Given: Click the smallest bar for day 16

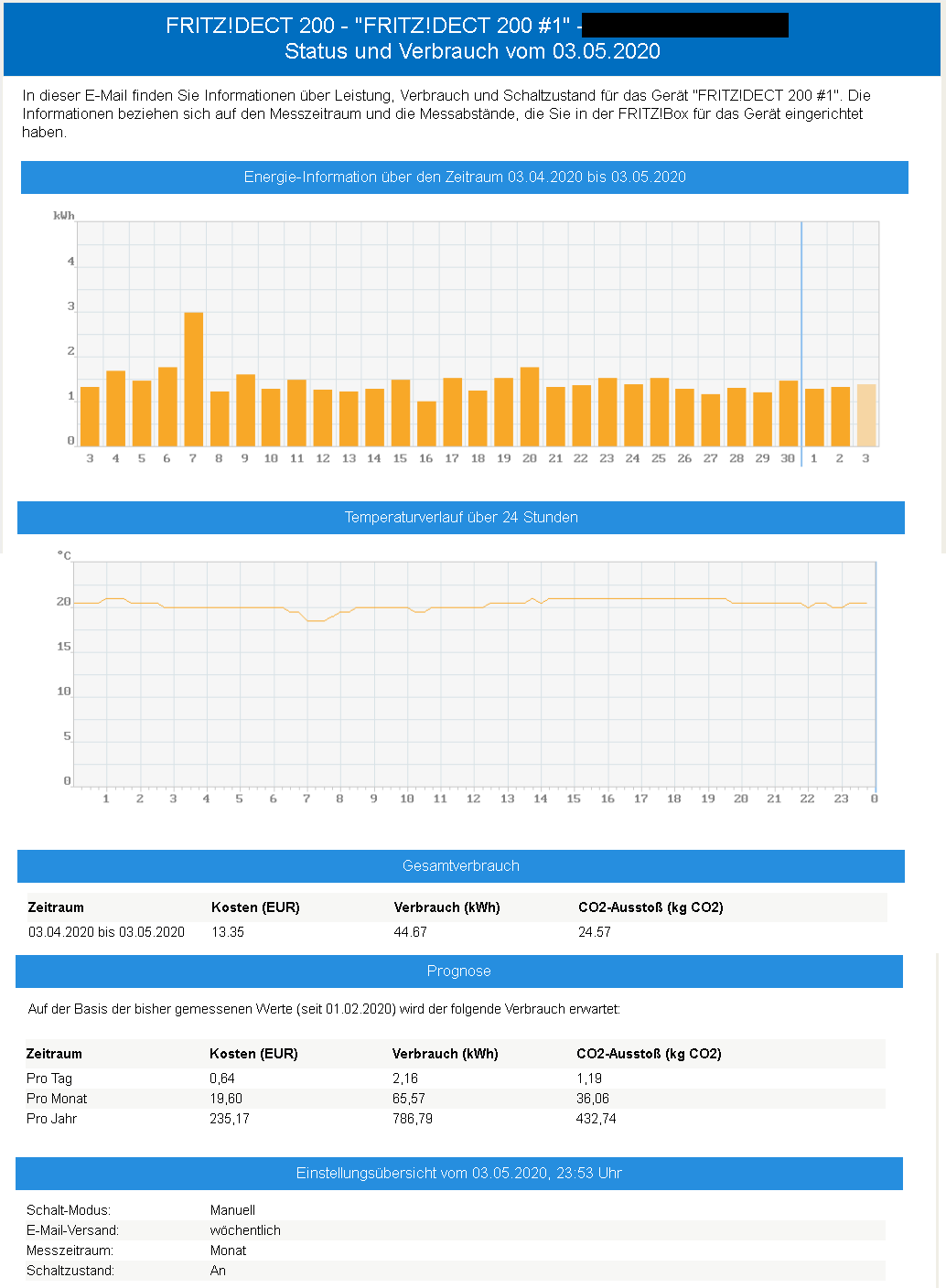Looking at the screenshot, I should click(x=425, y=421).
